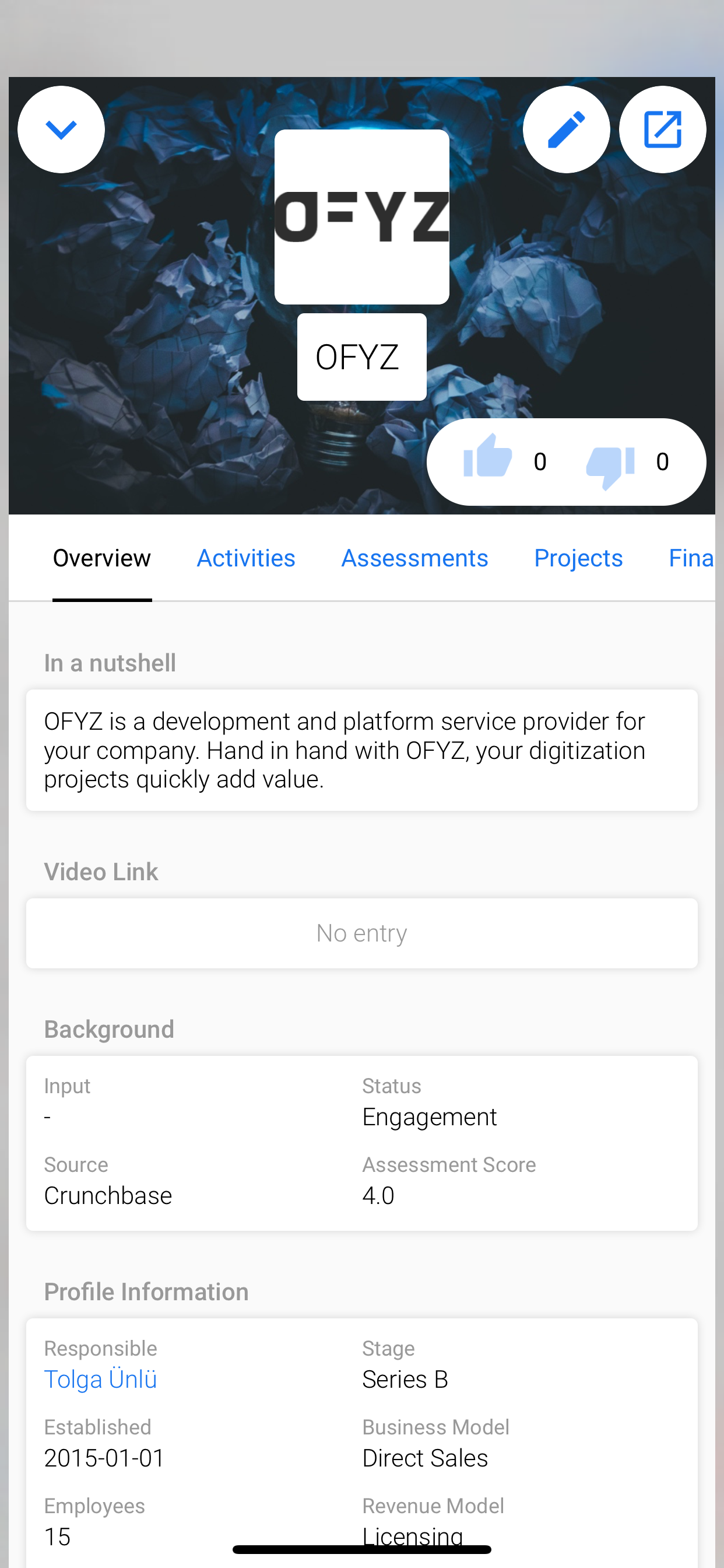
Task: Select the Direct Sales business model
Action: point(425,1458)
